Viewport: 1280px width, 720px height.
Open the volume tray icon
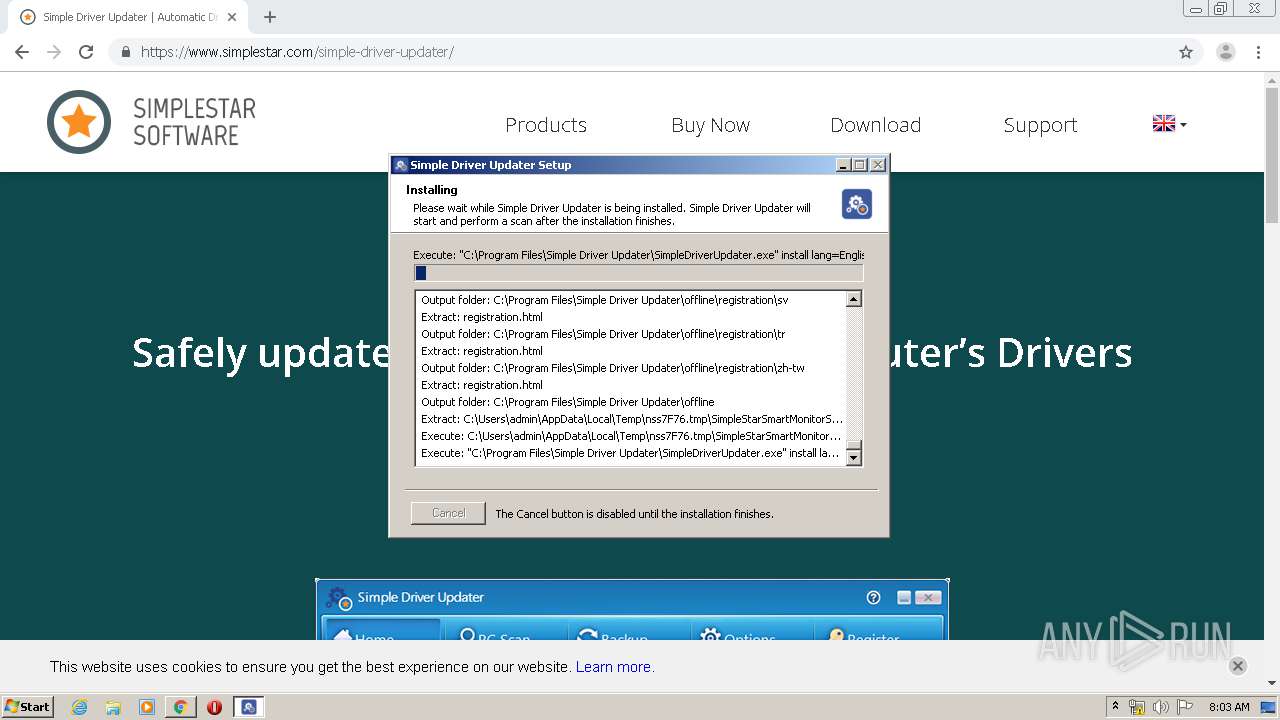[1160, 707]
